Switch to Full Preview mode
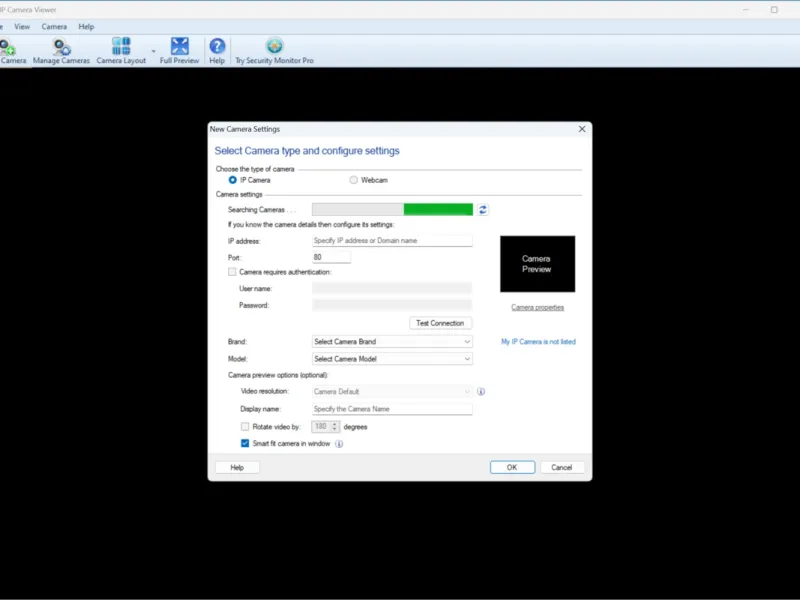800x600 pixels. (x=179, y=51)
